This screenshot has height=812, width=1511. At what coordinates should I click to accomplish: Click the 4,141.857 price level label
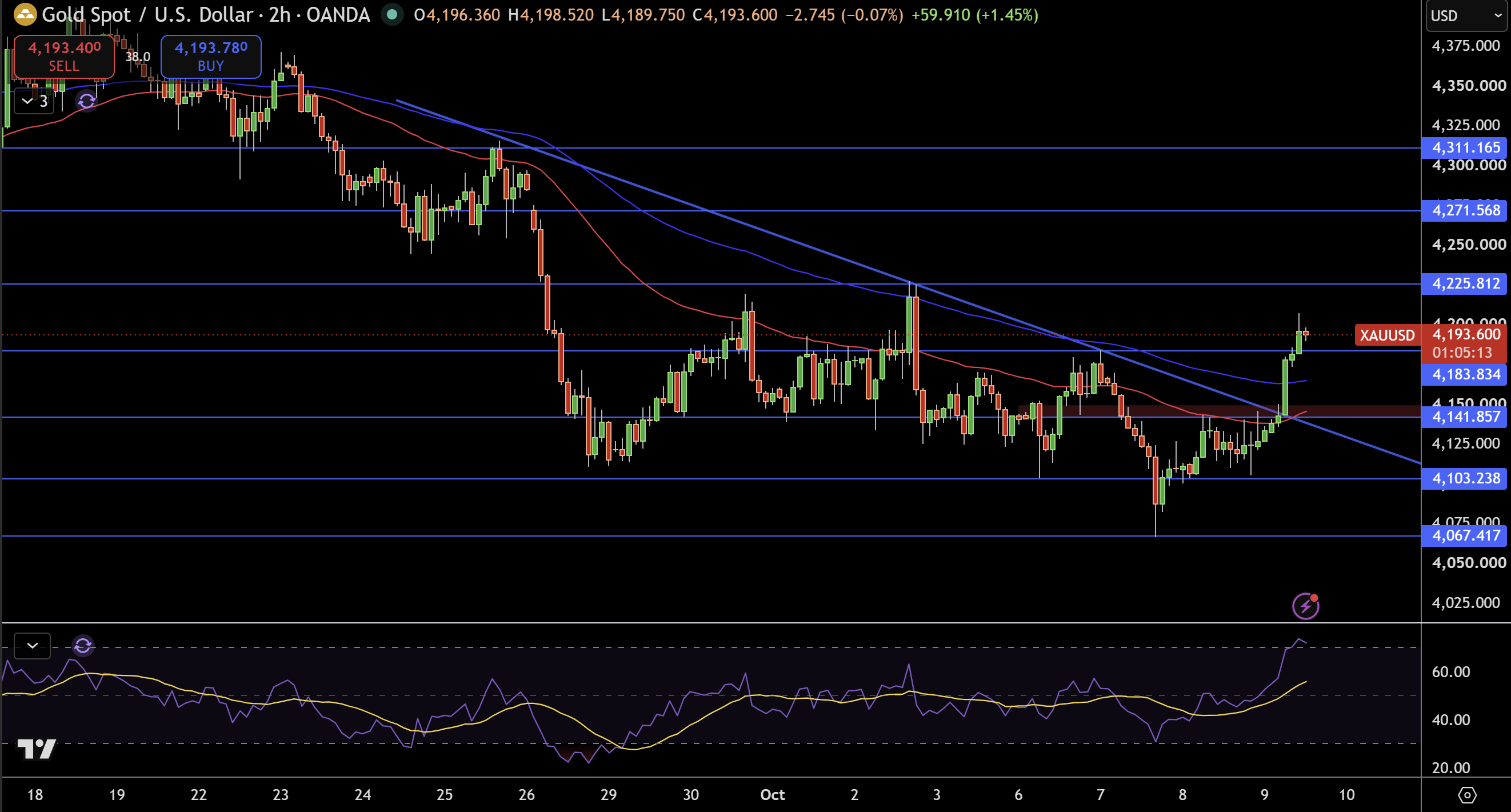(x=1465, y=417)
